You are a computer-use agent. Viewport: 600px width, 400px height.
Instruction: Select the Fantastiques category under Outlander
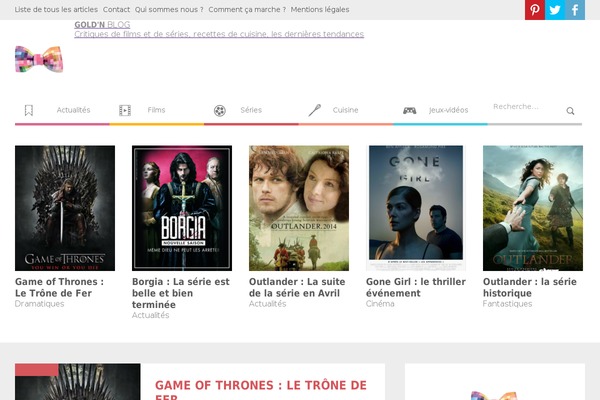507,304
